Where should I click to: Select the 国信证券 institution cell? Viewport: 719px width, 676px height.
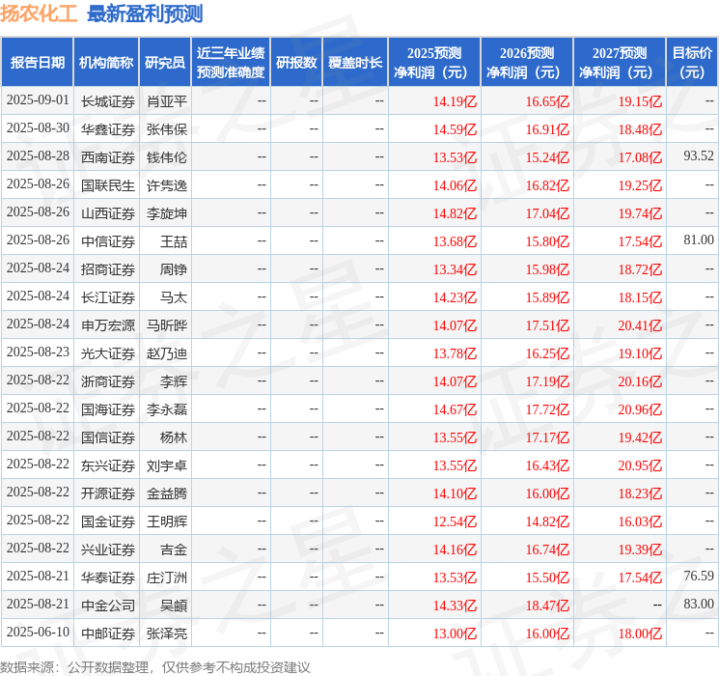click(108, 437)
